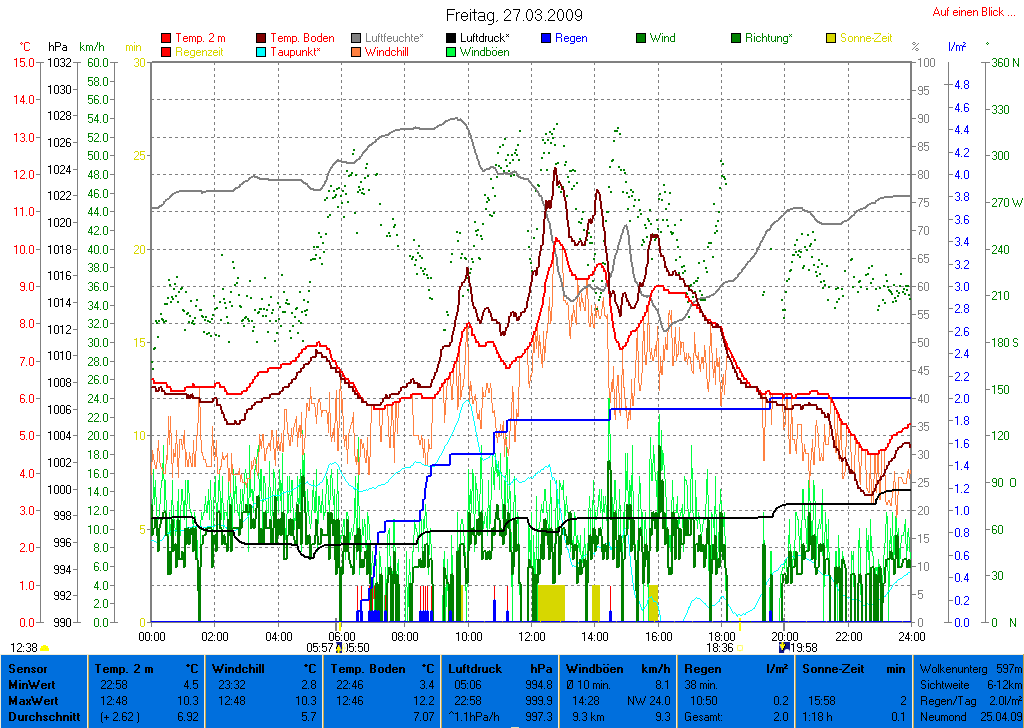The image size is (1024, 728).
Task: Click the Wolkenuntergr. 597m value
Action: point(968,668)
